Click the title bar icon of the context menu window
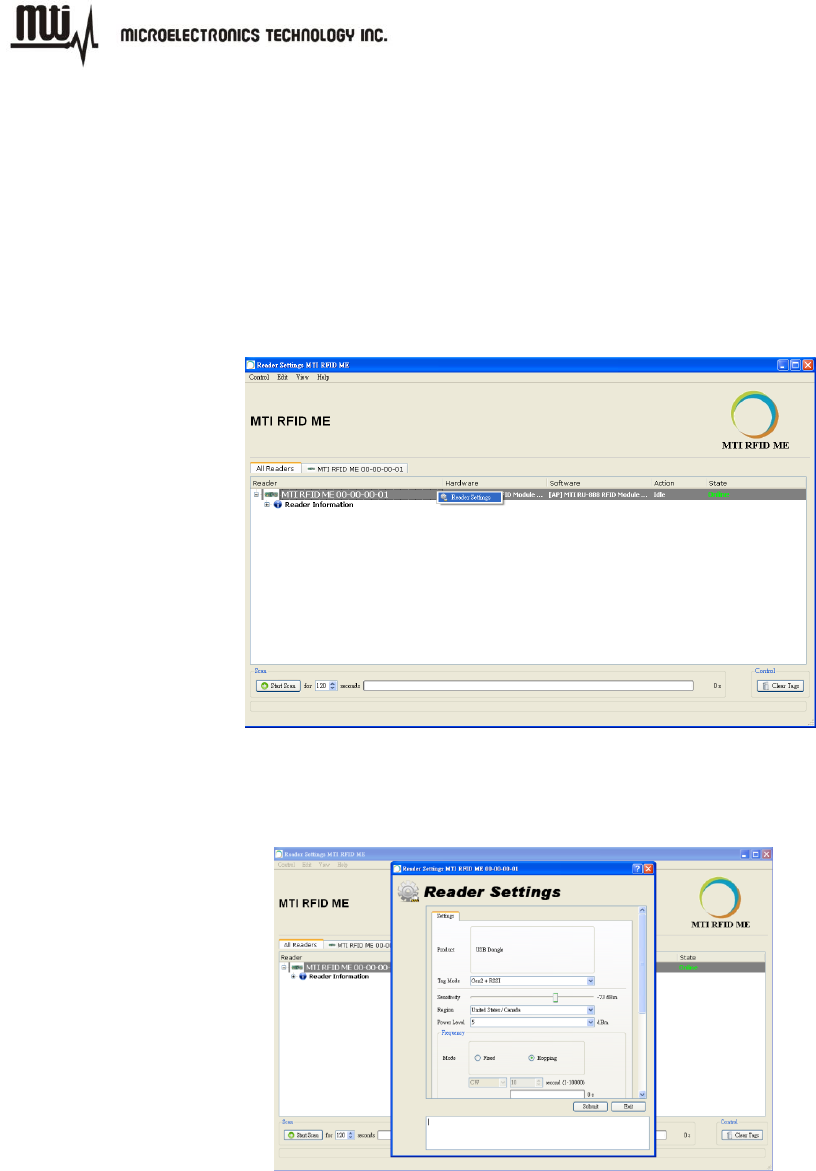816x1171 pixels. tap(251, 365)
